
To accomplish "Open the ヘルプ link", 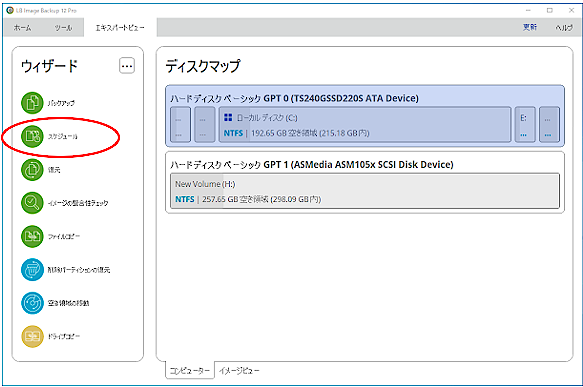I will [x=564, y=28].
